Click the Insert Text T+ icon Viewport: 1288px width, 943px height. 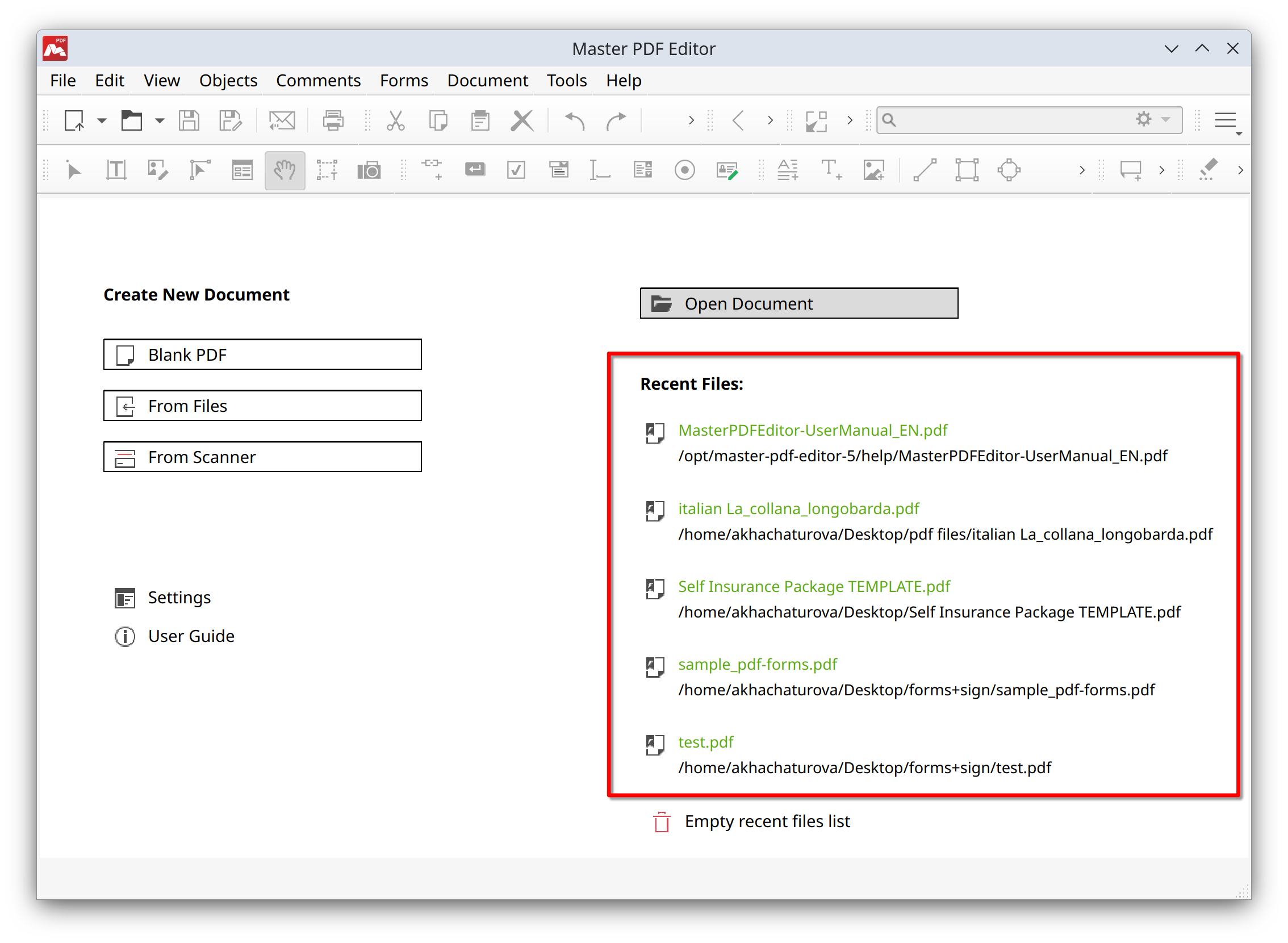831,170
